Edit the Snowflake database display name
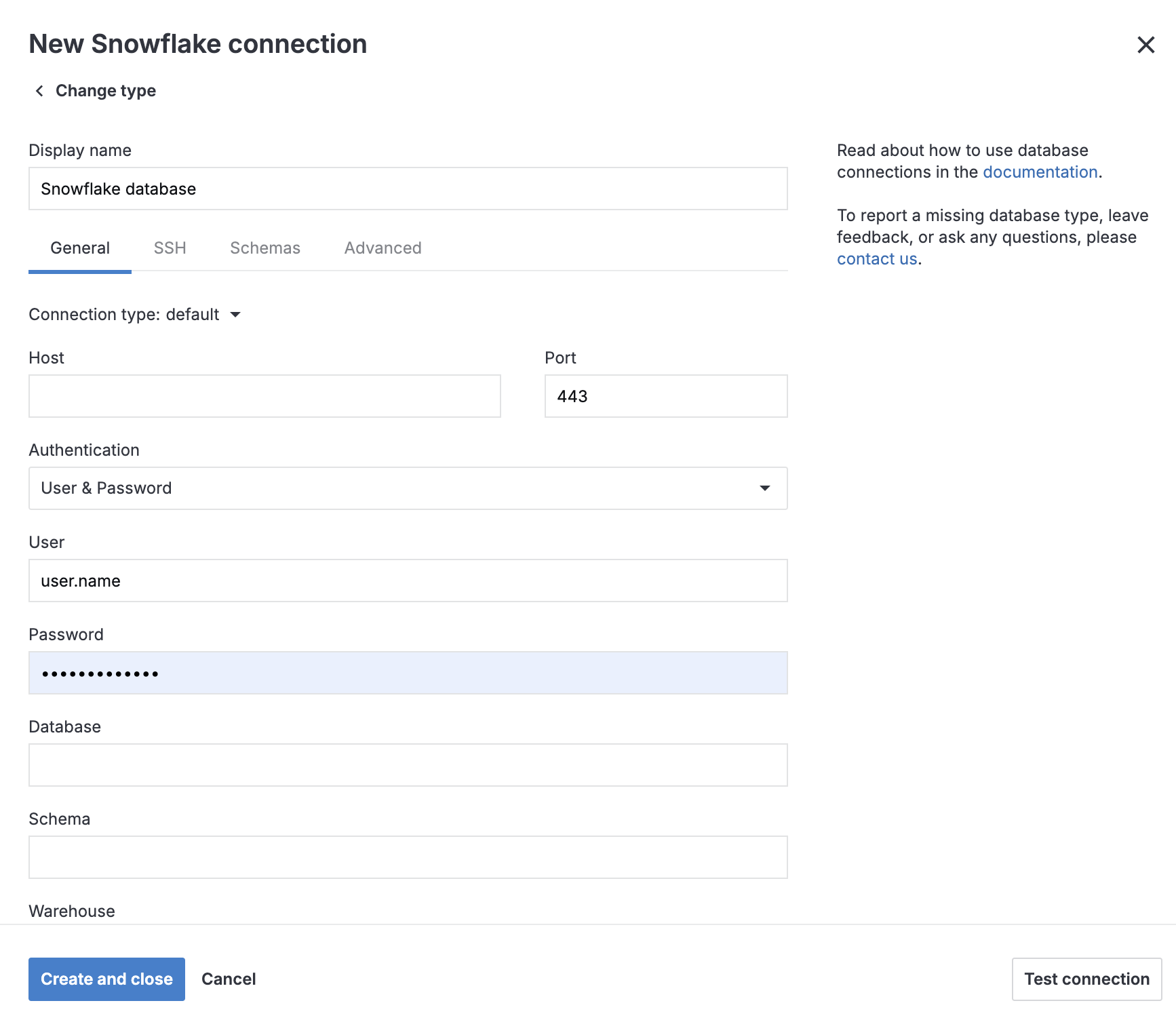The width and height of the screenshot is (1176, 1020). coord(407,189)
